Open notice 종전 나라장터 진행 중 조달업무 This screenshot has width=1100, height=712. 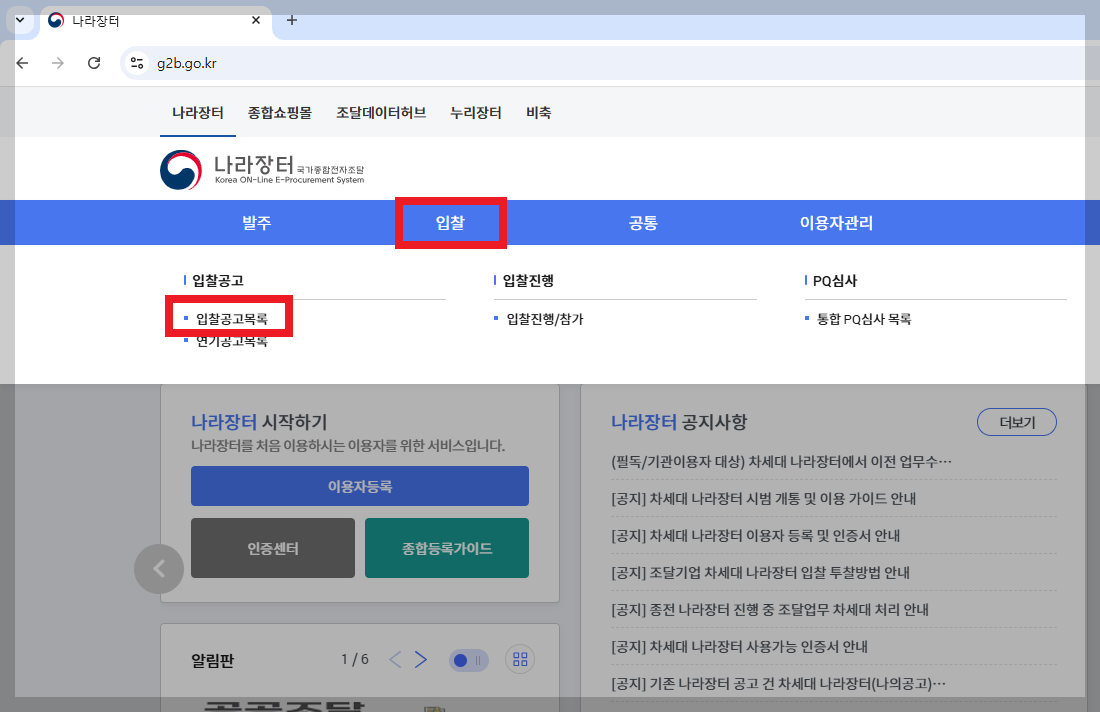point(770,610)
